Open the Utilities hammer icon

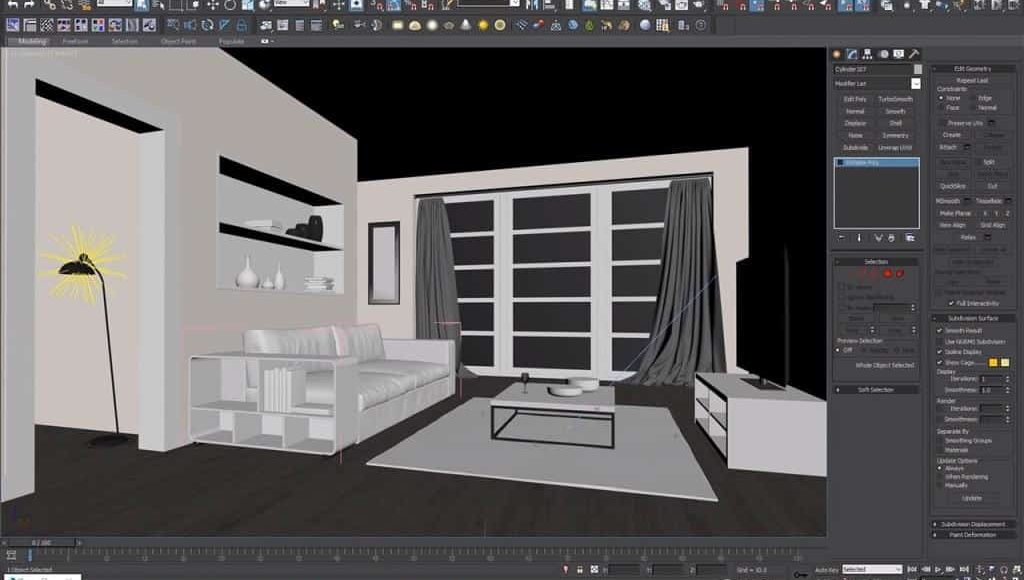pos(912,54)
